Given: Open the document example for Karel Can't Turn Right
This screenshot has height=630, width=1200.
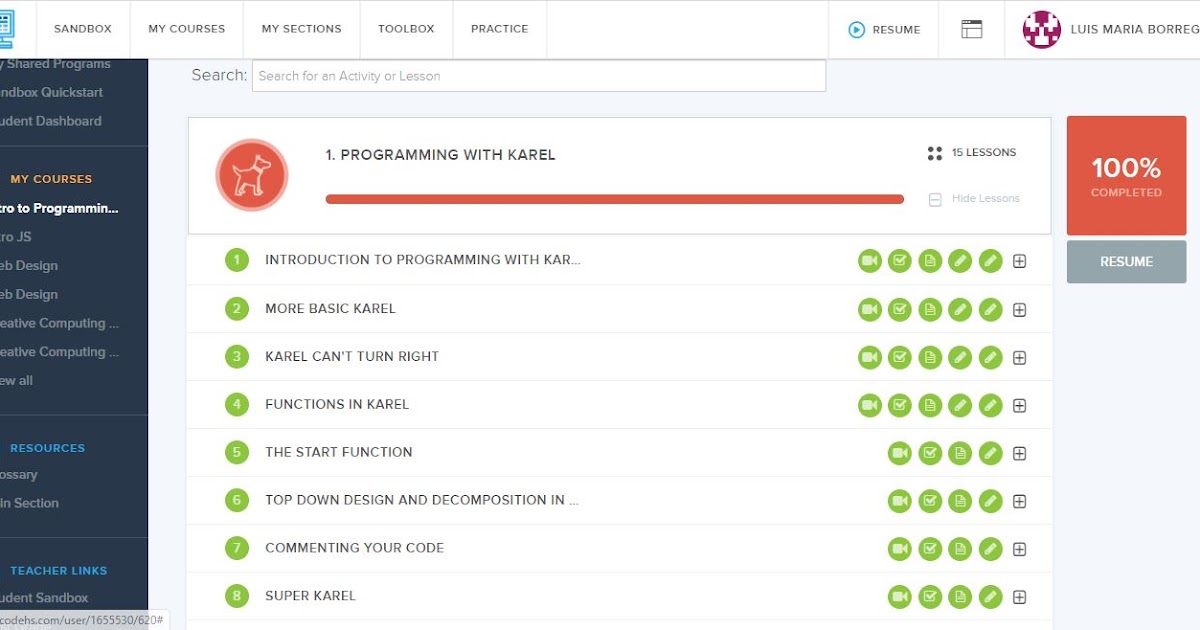Looking at the screenshot, I should pyautogui.click(x=930, y=357).
